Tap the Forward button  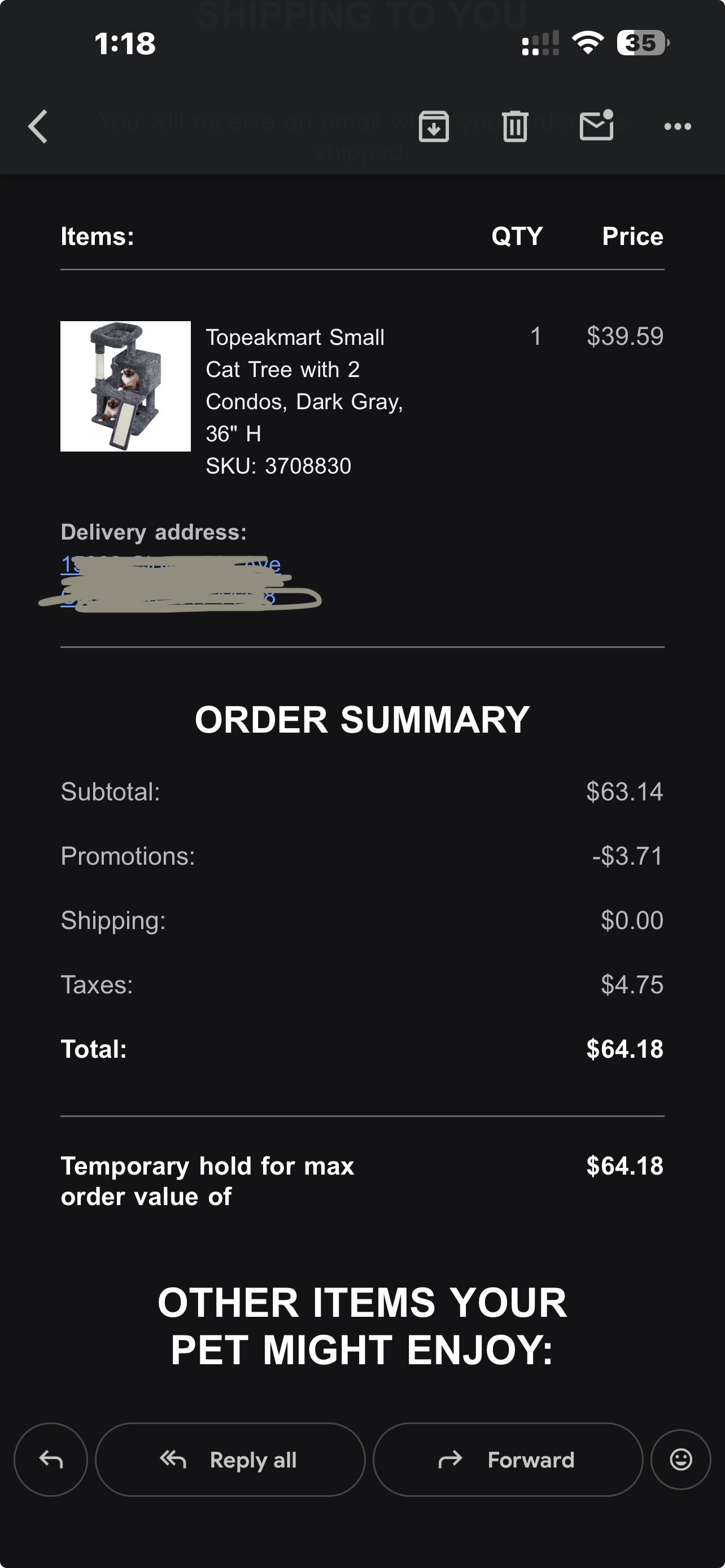pos(508,1459)
